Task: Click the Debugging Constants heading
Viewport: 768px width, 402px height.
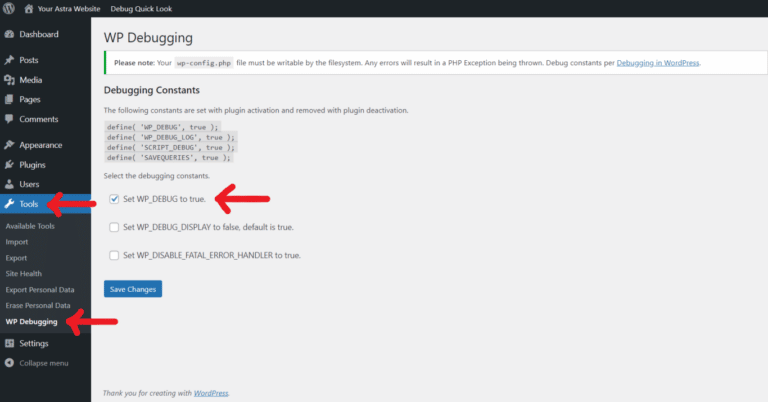Action: click(152, 90)
